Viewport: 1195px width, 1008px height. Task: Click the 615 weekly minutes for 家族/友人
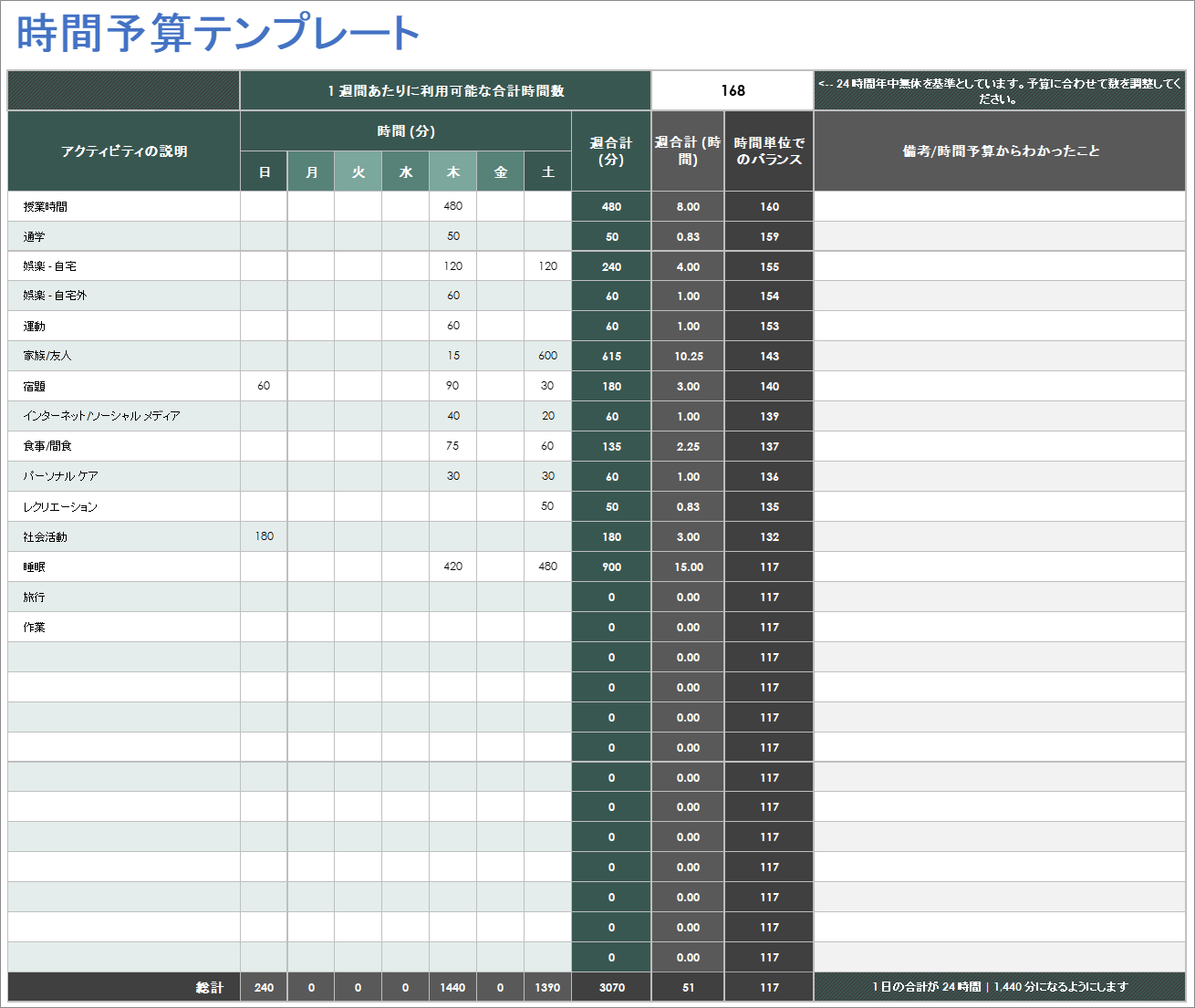pos(611,356)
